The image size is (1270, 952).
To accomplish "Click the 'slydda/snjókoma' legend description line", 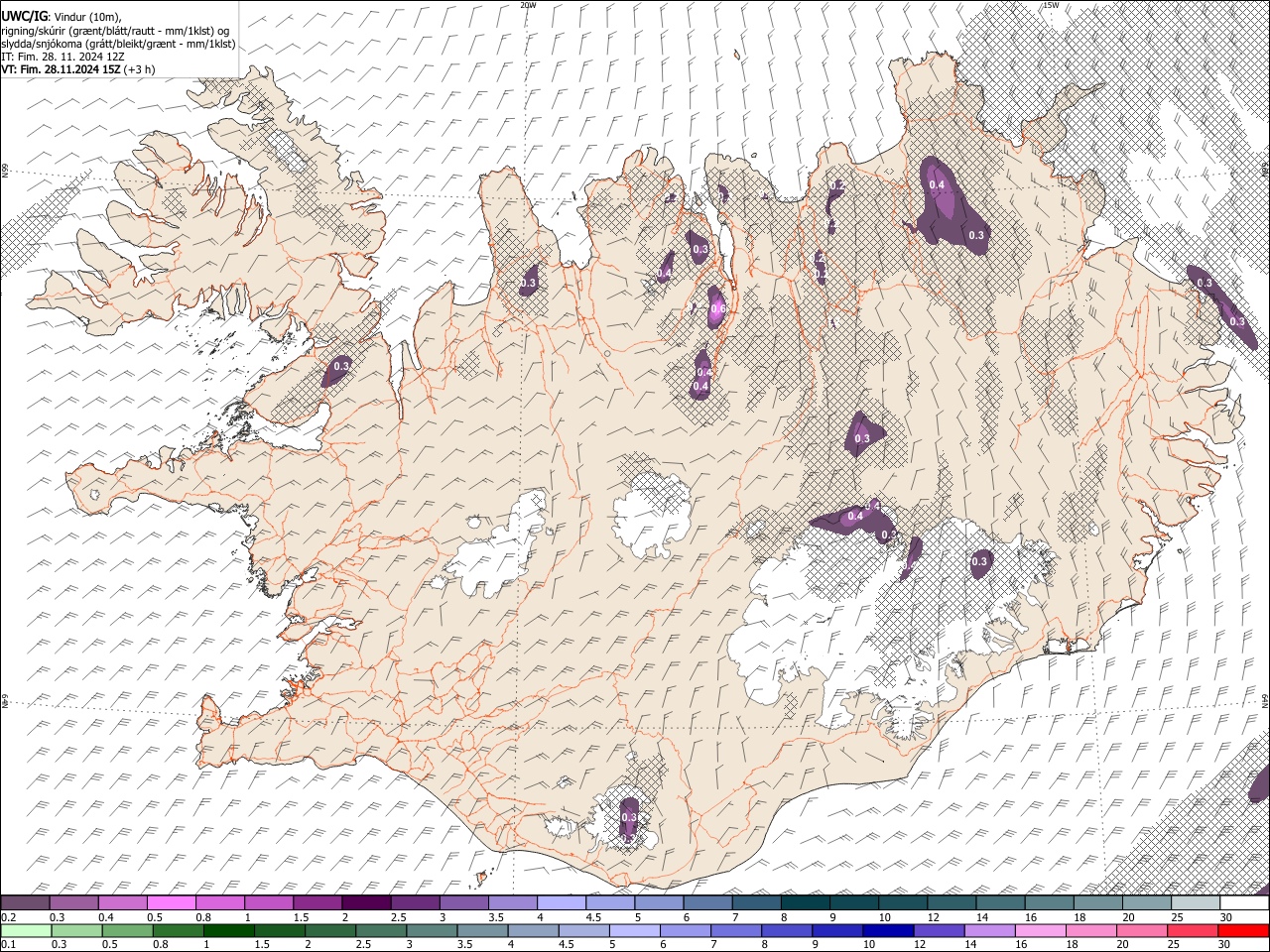I will click(x=118, y=44).
